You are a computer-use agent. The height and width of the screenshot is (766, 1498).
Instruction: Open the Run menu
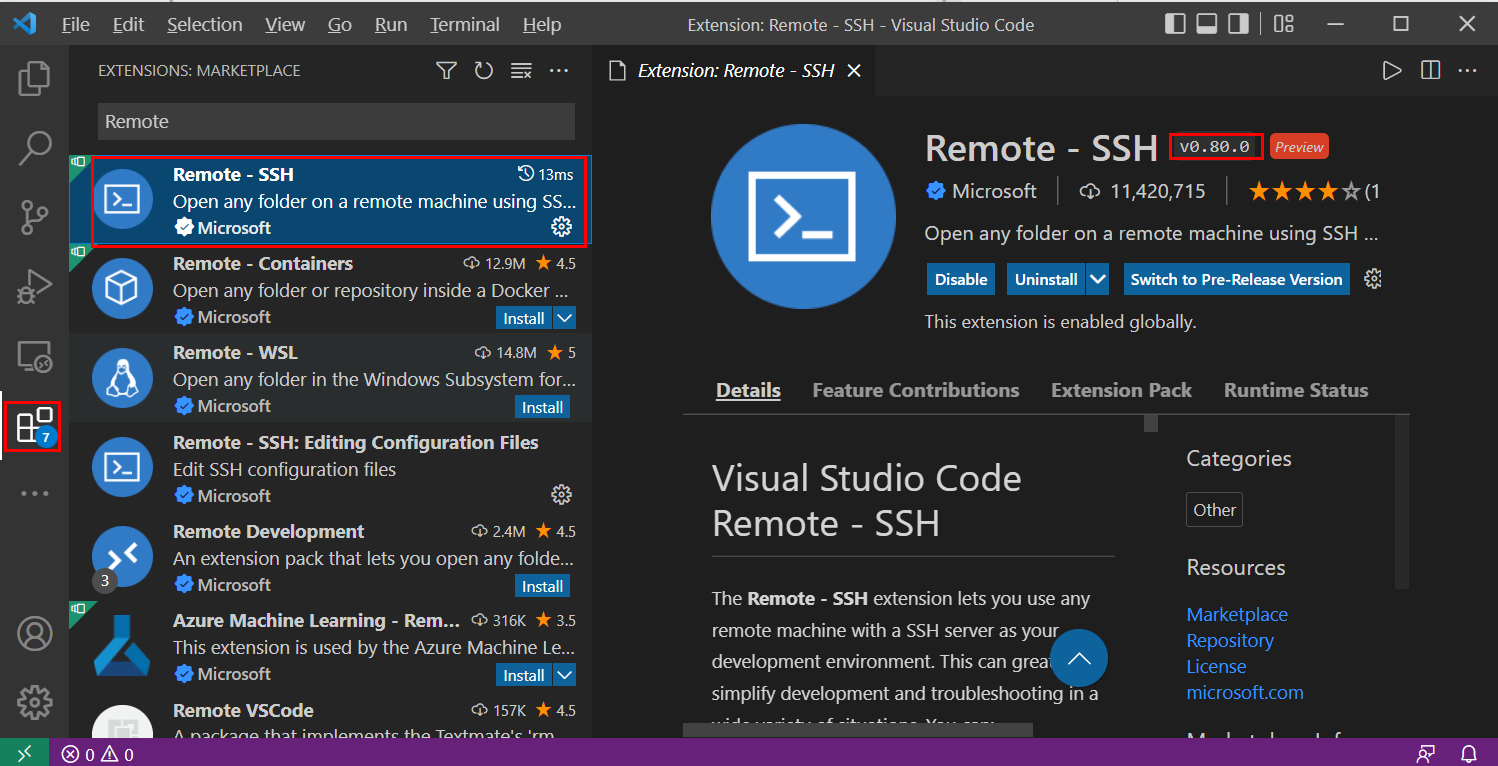pos(391,24)
